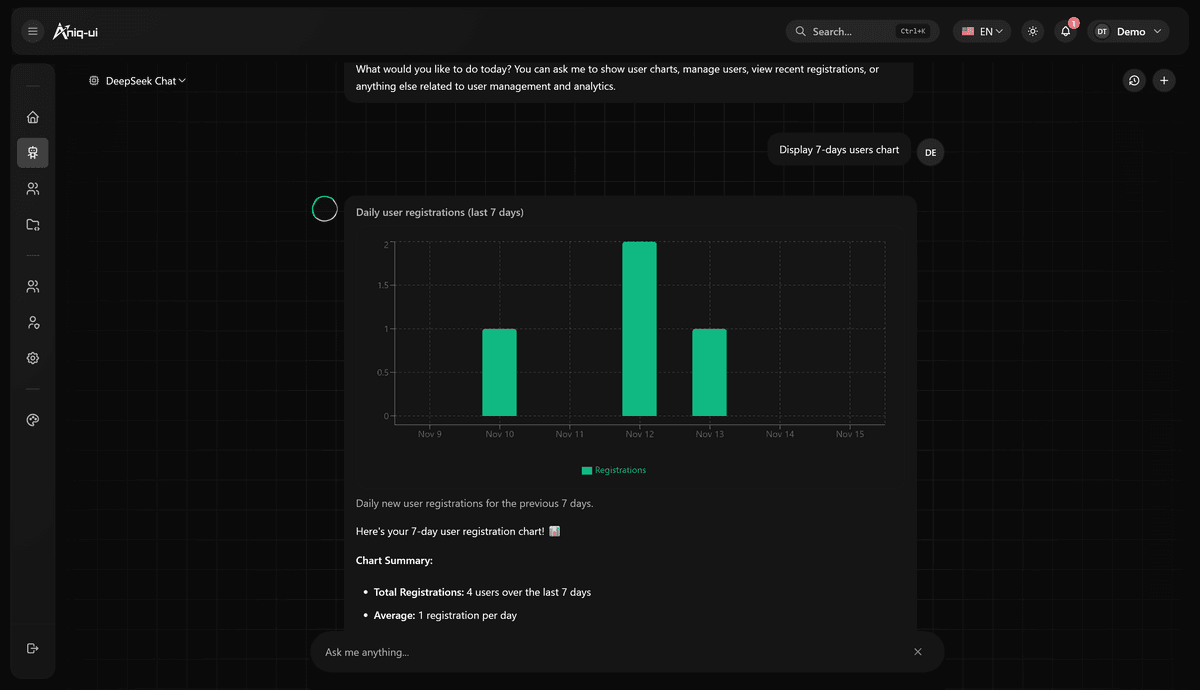Toggle light/dark theme with sun icon
The height and width of the screenshot is (690, 1200).
(1033, 32)
